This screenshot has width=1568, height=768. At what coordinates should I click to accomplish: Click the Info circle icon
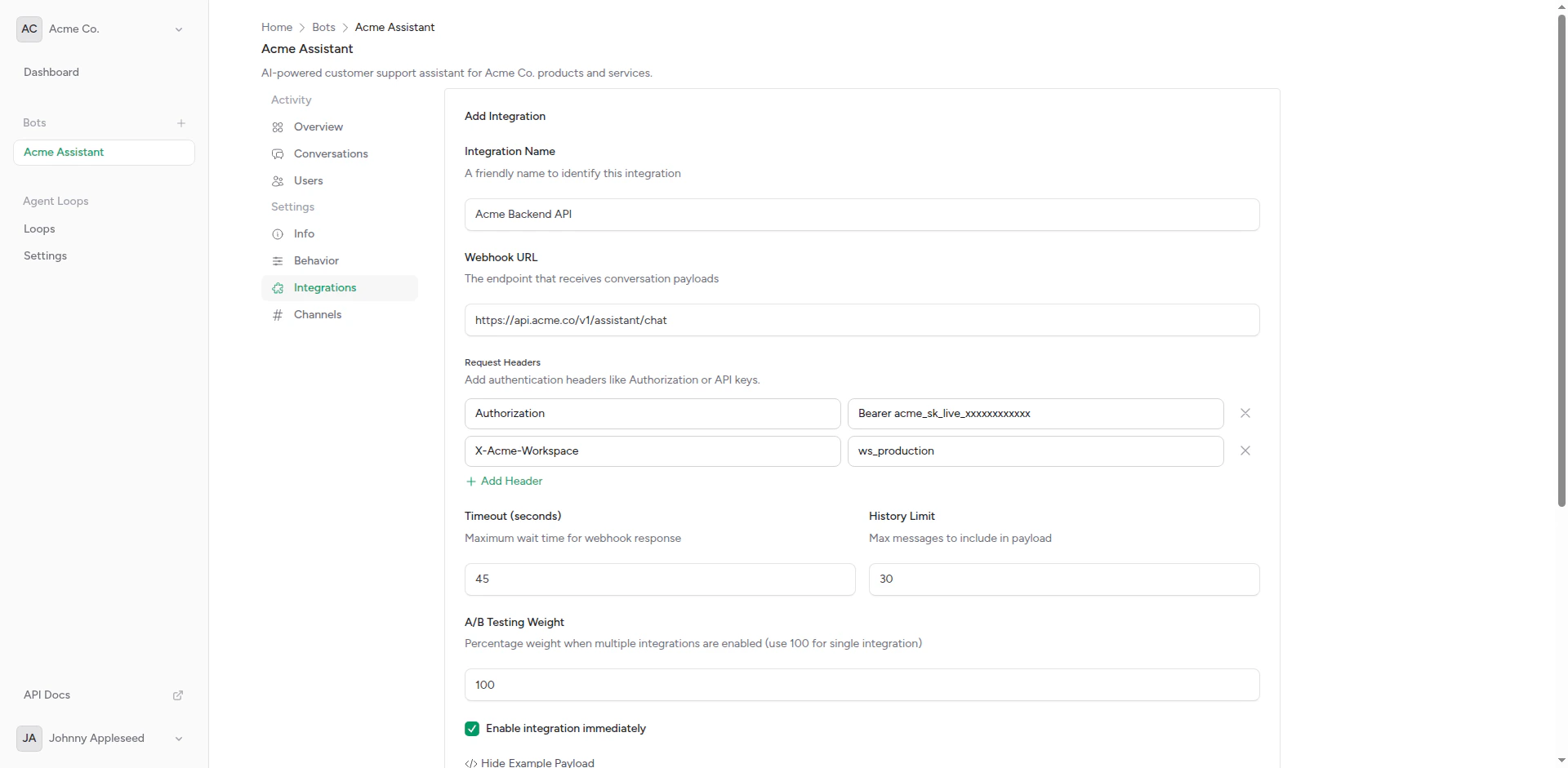point(278,234)
